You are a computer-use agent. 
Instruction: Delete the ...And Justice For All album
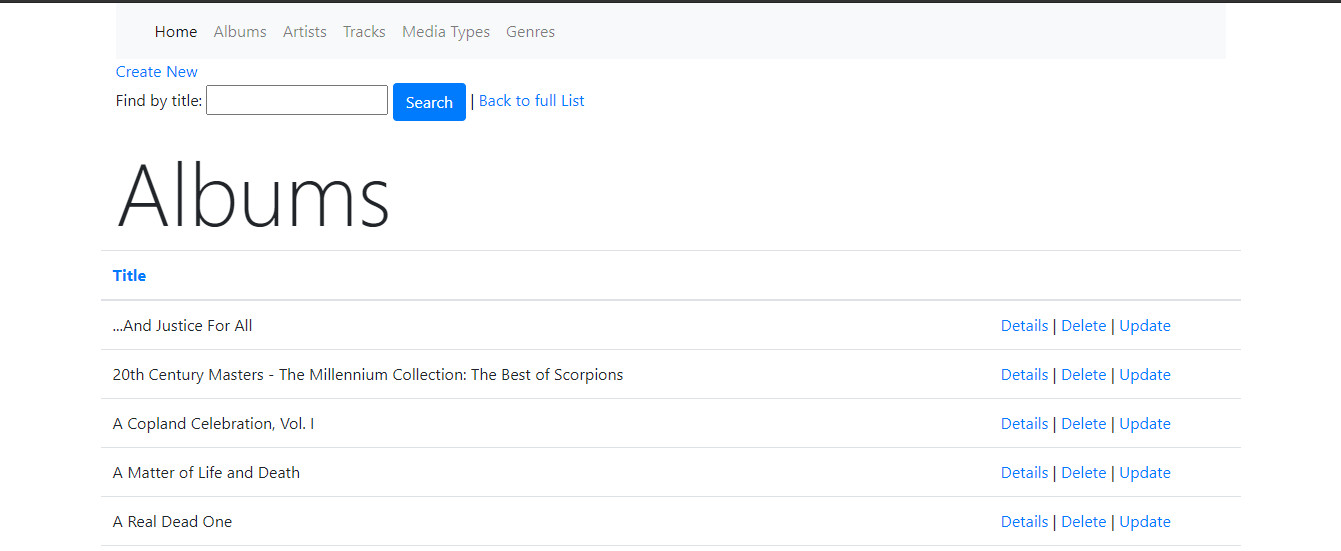[x=1083, y=326]
